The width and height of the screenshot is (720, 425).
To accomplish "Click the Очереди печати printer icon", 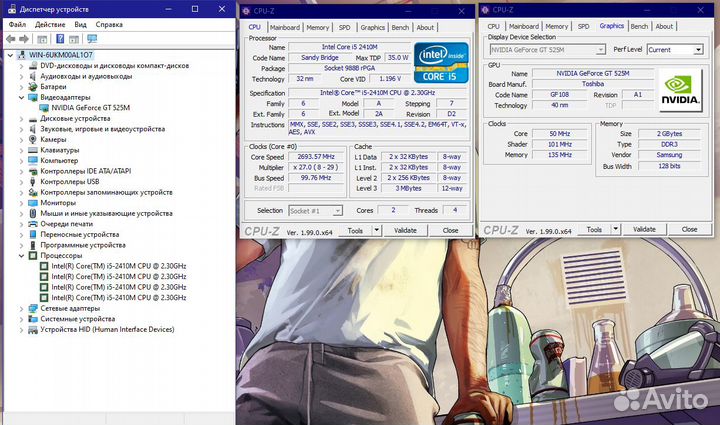I will [33, 224].
